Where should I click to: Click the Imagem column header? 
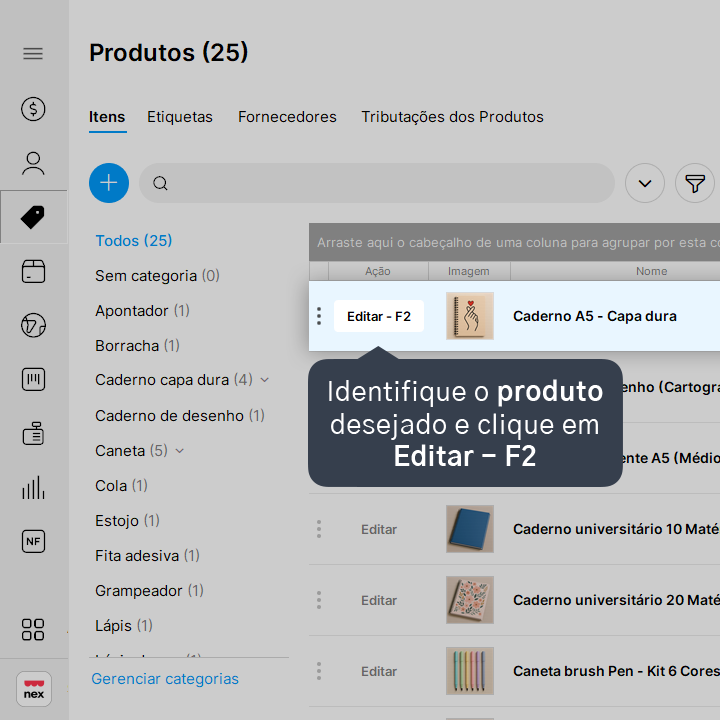pos(469,271)
